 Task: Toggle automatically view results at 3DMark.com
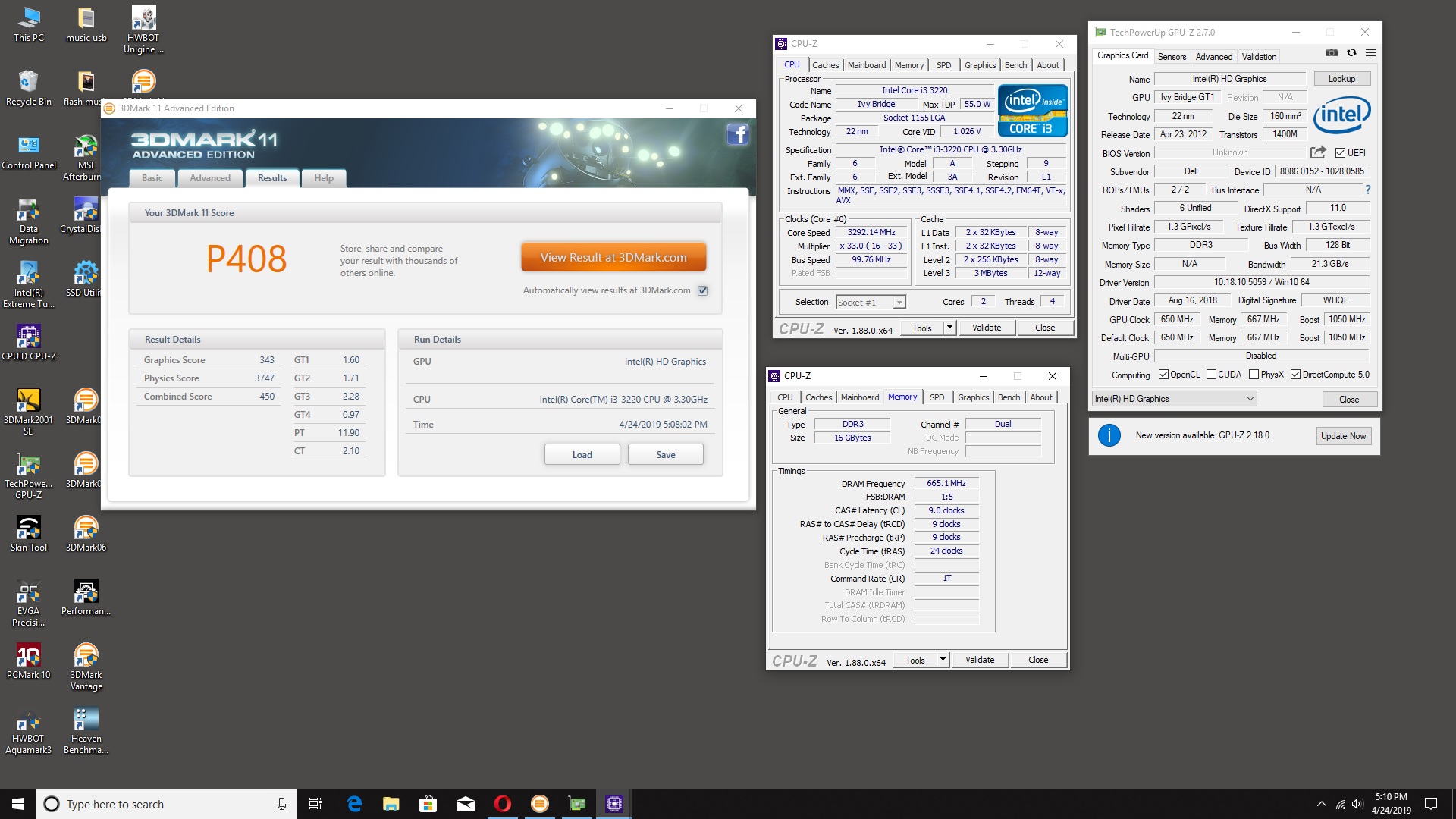coord(703,290)
